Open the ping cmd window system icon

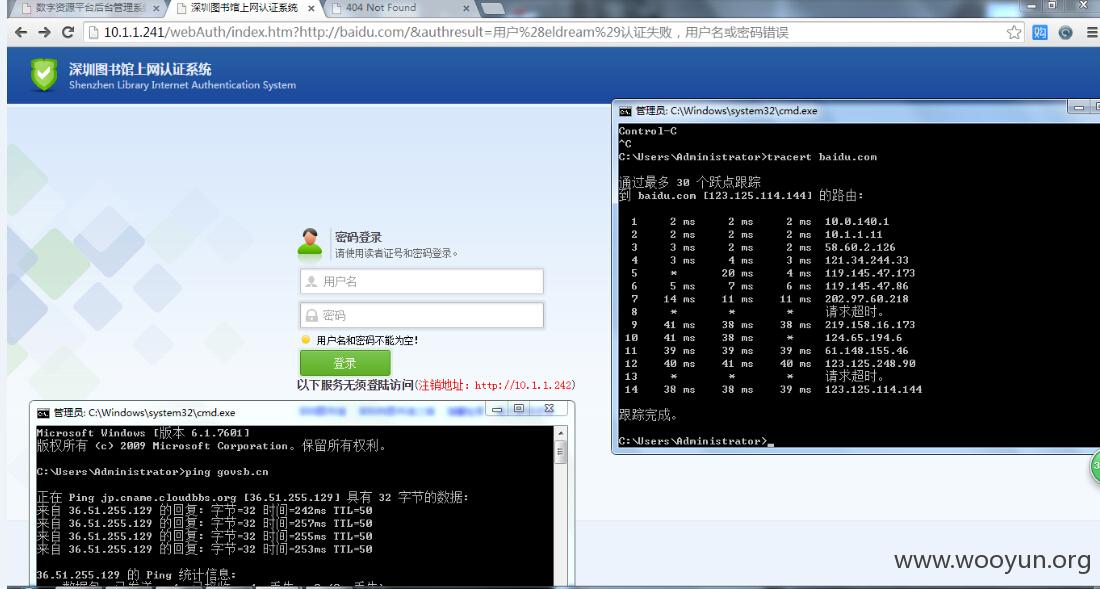pos(43,413)
